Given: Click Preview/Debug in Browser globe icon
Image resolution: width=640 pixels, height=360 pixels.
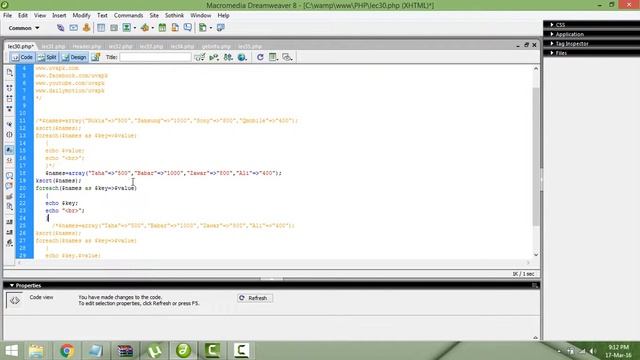Looking at the screenshot, I should coord(242,58).
